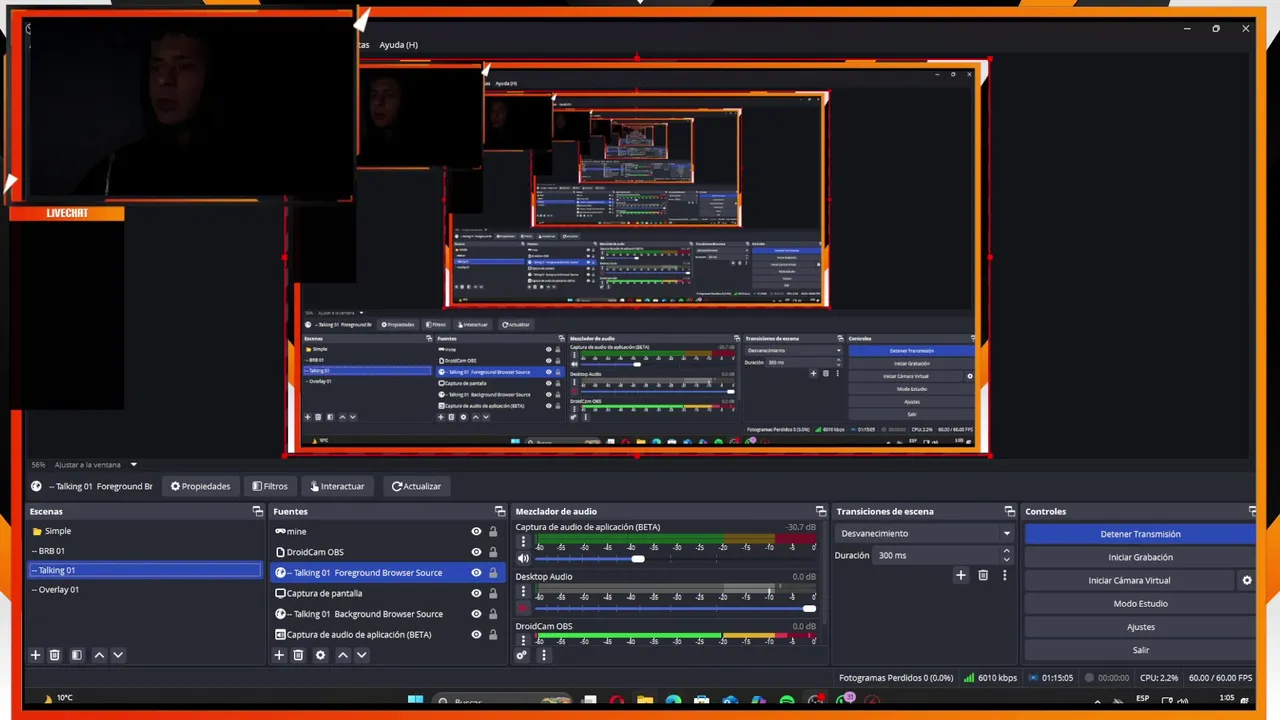Add a new scene with the plus icon

point(36,655)
